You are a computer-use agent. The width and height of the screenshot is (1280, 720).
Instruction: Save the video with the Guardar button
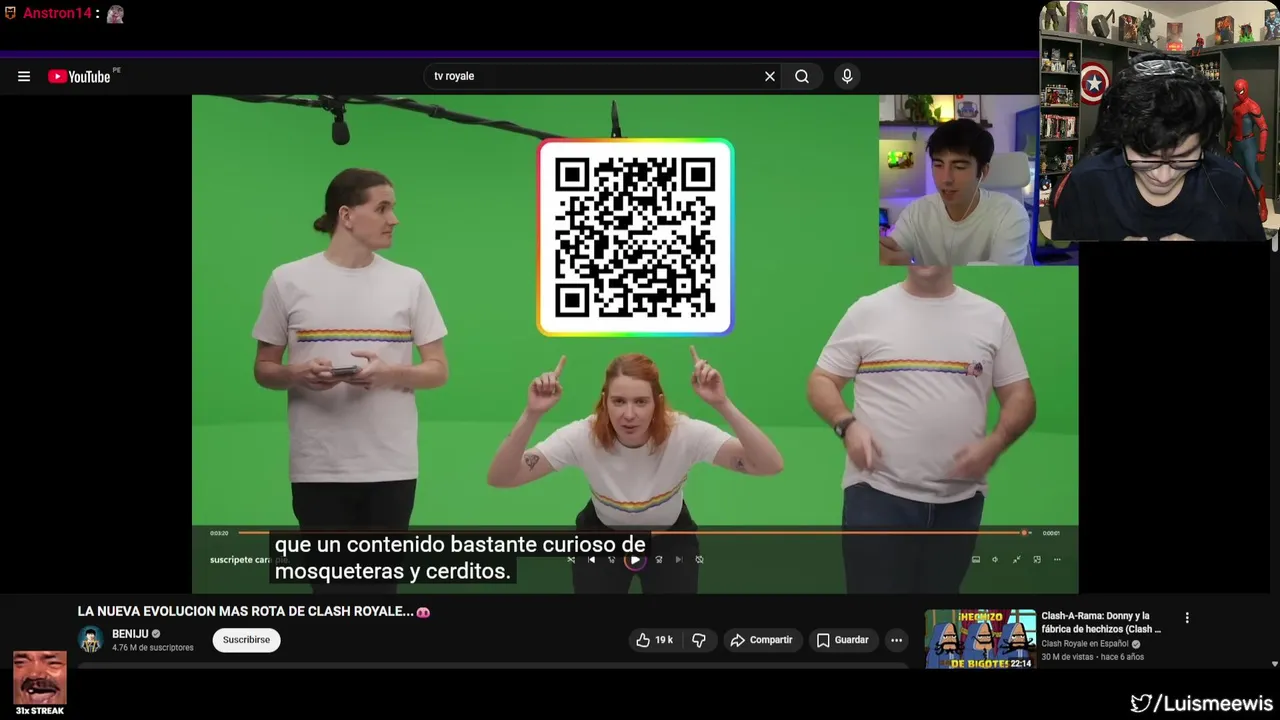point(842,640)
